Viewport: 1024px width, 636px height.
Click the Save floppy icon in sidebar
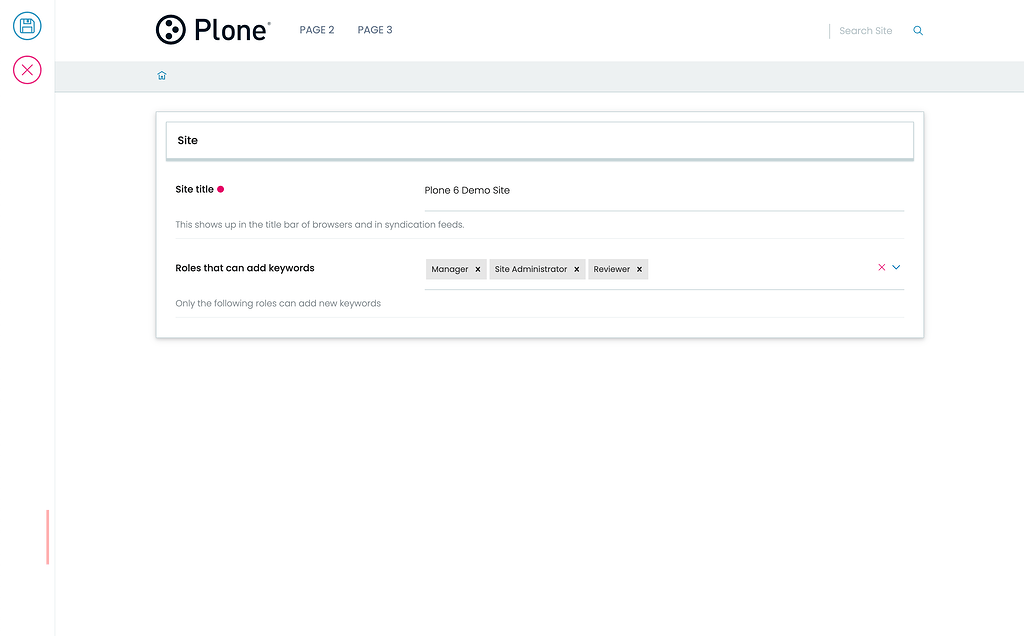(26, 26)
